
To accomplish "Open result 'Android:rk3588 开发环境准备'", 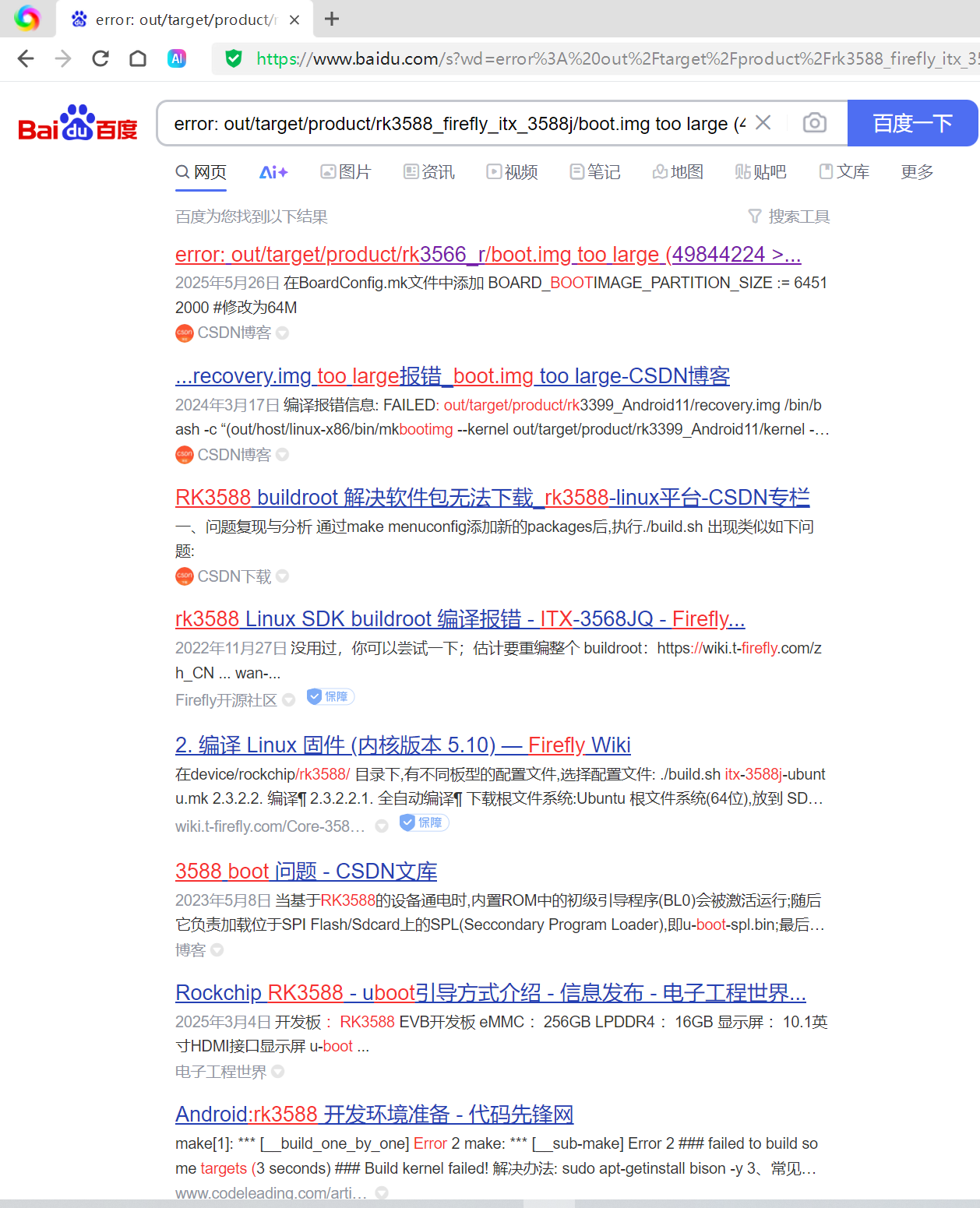I will (375, 1114).
